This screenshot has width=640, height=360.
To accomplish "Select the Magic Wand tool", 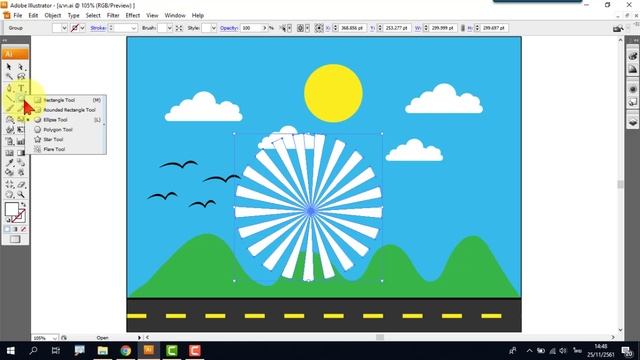I will pyautogui.click(x=9, y=77).
